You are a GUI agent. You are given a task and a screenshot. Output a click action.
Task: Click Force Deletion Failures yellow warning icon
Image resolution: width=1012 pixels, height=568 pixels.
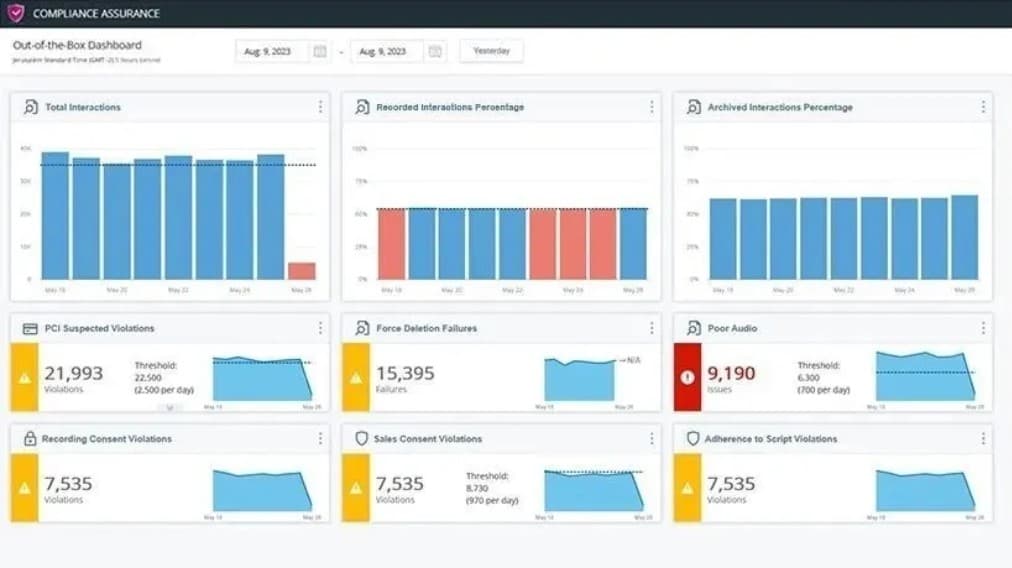coord(355,378)
